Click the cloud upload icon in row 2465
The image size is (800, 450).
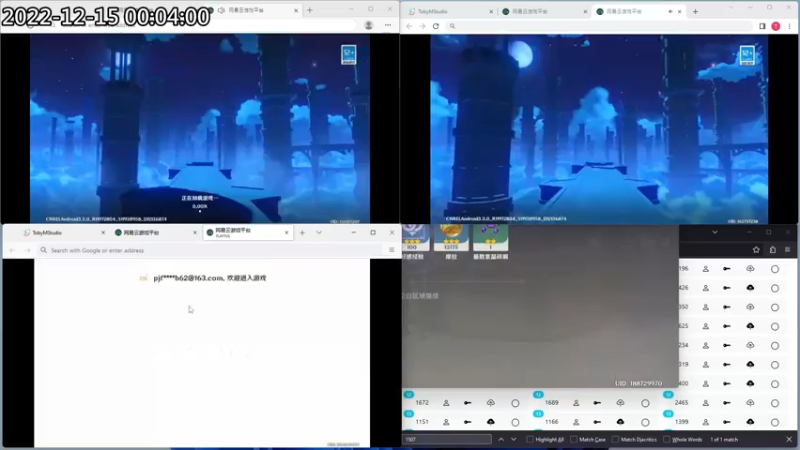[750, 403]
